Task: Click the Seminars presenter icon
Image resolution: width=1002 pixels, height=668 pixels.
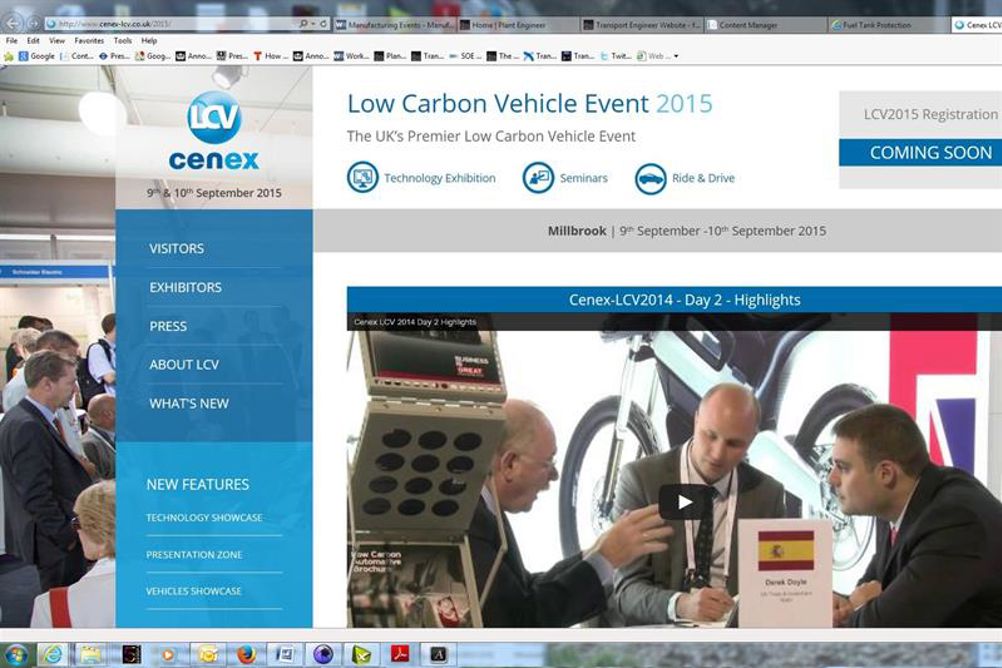Action: [x=538, y=178]
